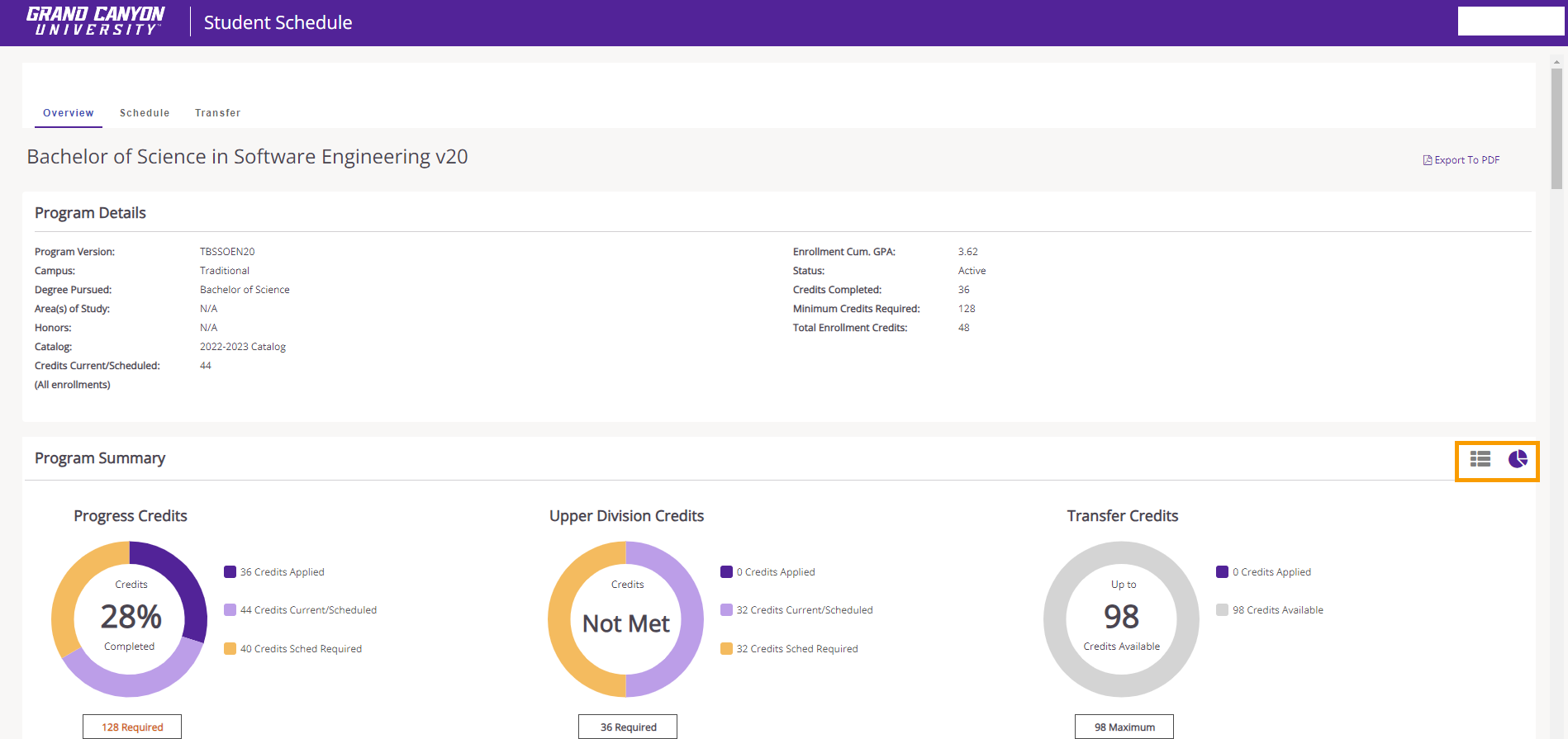Click the Program Summary heading
This screenshot has width=1568, height=739.
(100, 458)
